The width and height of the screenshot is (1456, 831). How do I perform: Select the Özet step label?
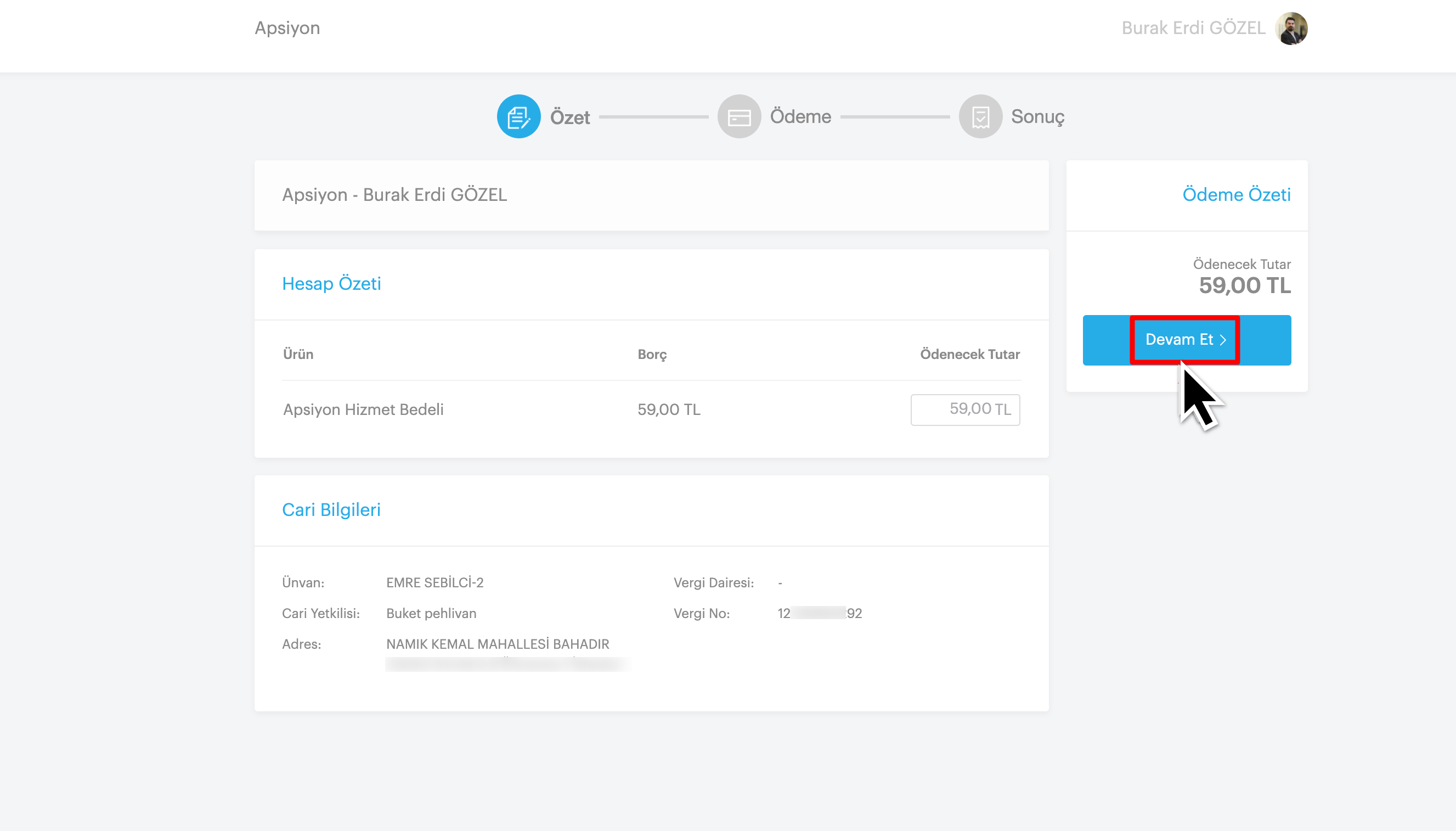(569, 117)
